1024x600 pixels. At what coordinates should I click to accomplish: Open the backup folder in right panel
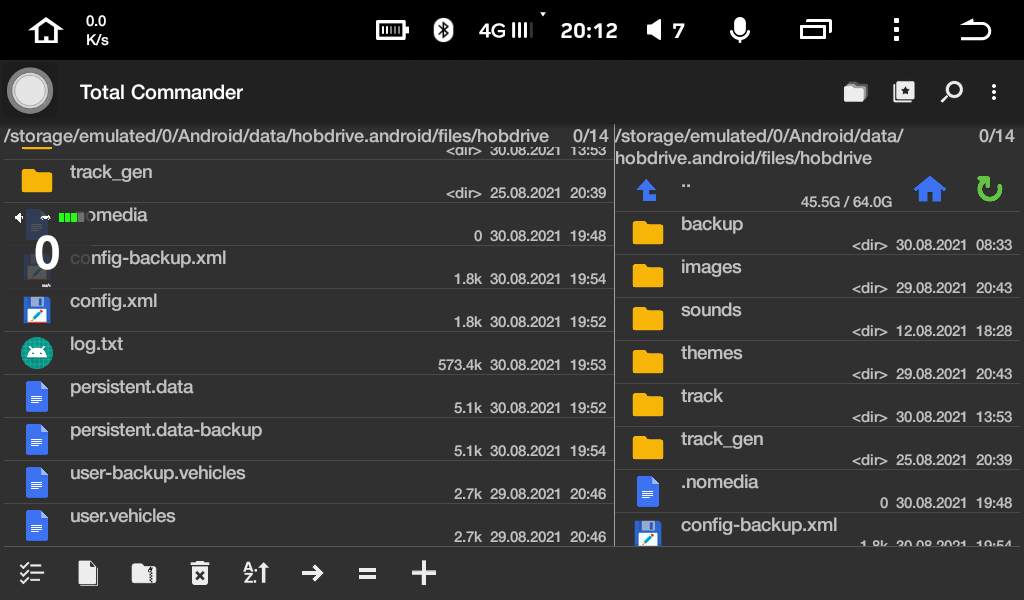(x=711, y=224)
